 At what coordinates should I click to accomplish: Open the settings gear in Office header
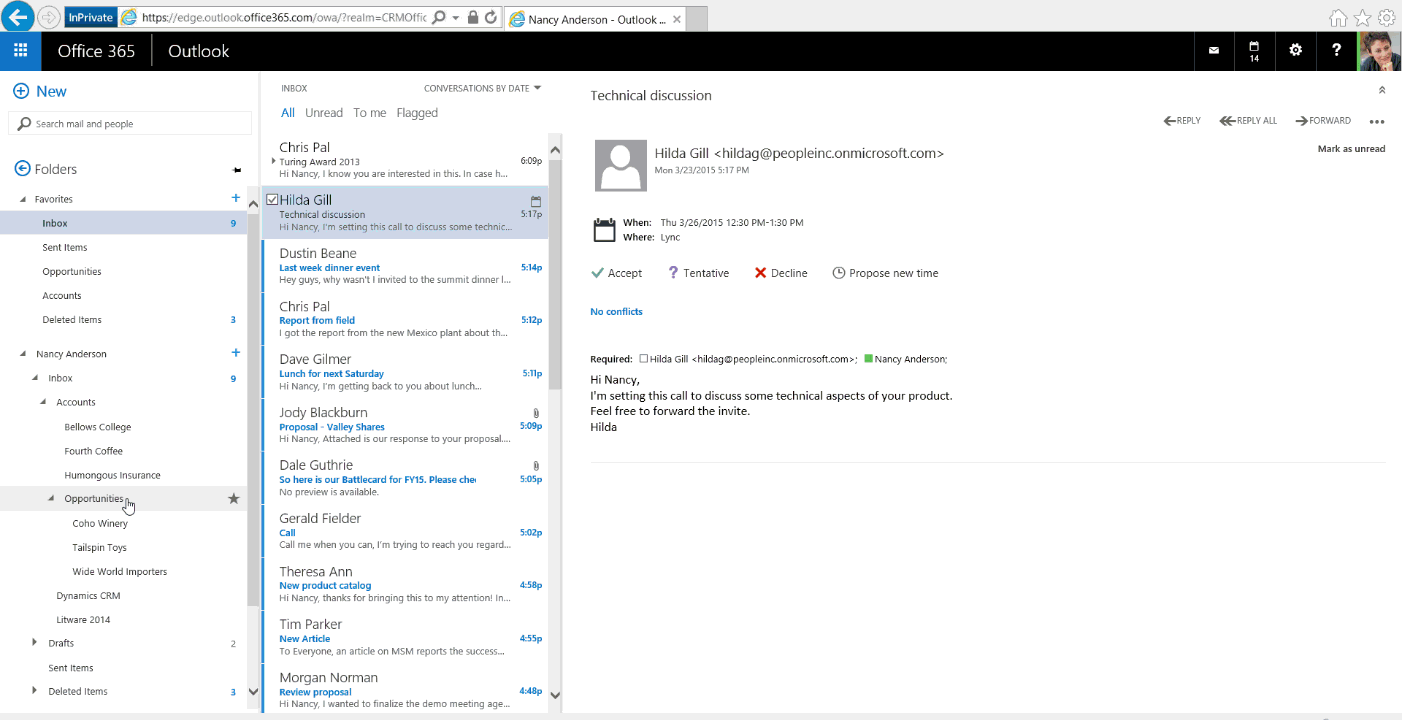point(1295,51)
